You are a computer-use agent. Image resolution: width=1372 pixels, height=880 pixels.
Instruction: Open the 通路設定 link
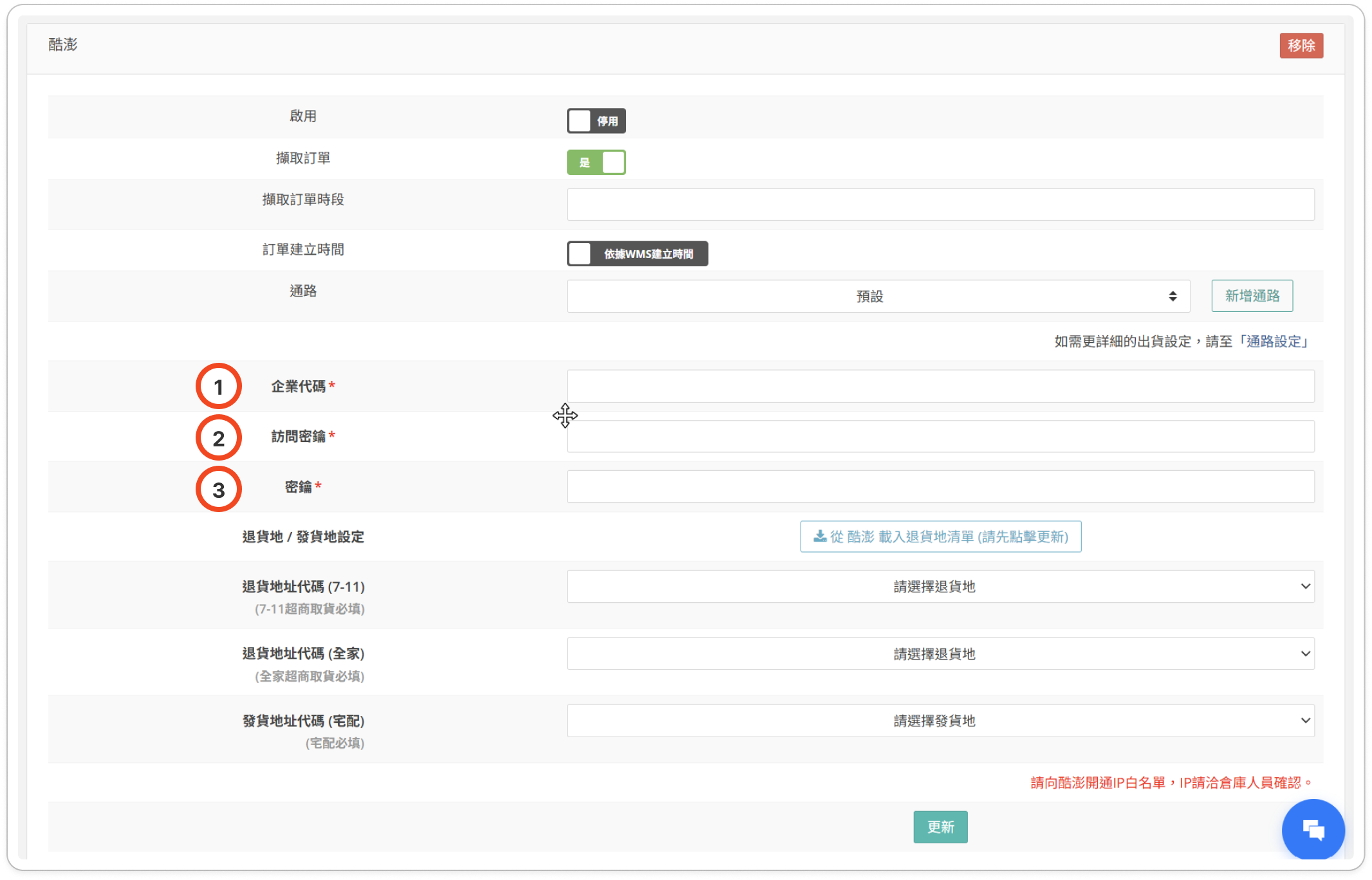(x=1274, y=342)
